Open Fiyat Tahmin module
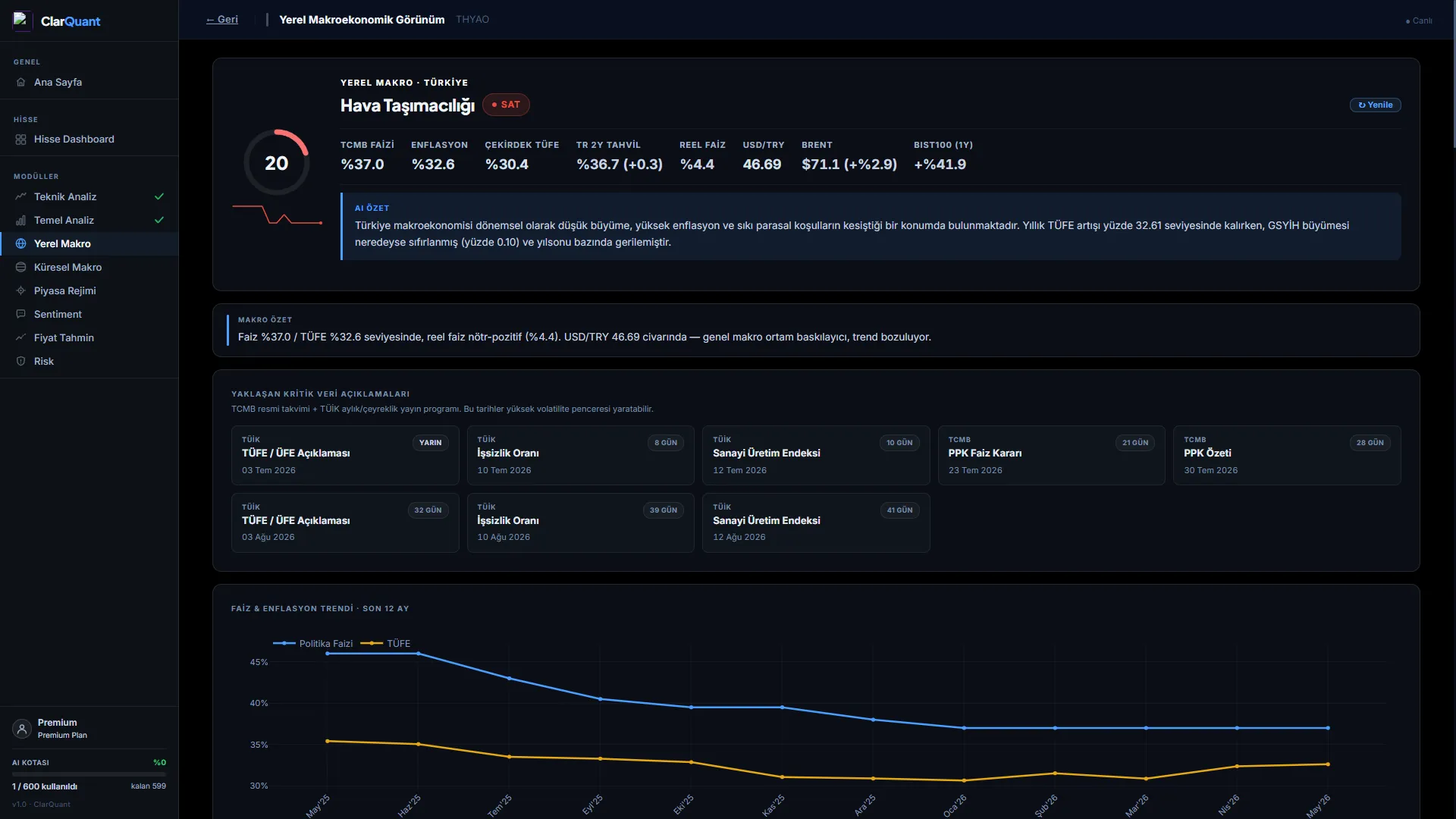This screenshot has height=819, width=1456. click(x=89, y=337)
